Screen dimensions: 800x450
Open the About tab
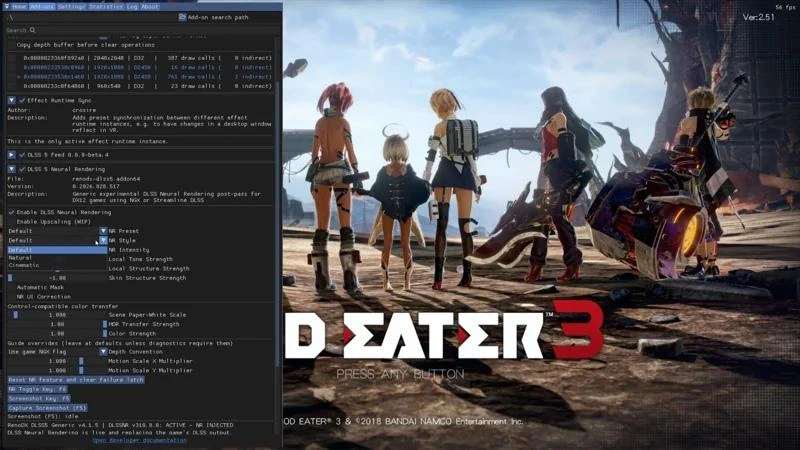[x=150, y=7]
